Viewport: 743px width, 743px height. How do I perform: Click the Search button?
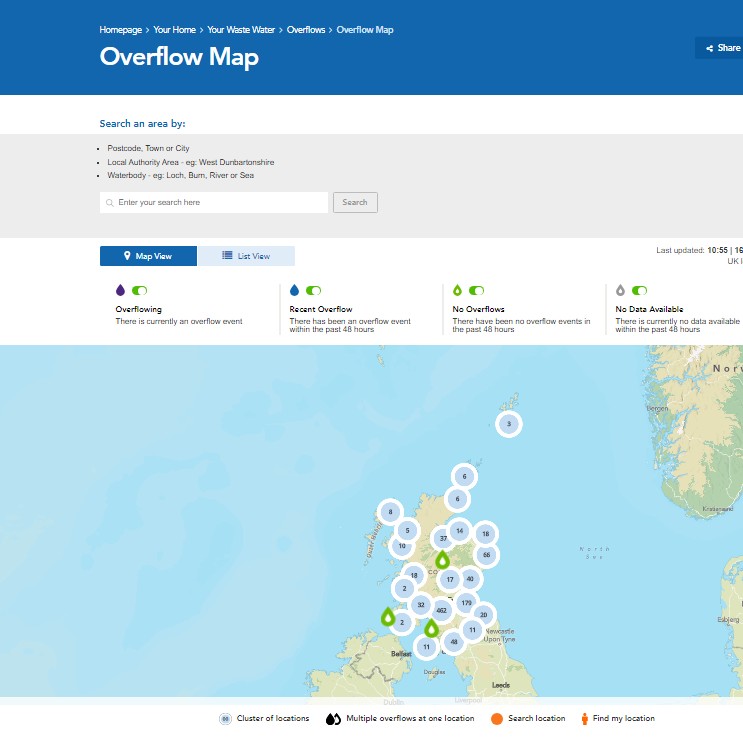355,202
